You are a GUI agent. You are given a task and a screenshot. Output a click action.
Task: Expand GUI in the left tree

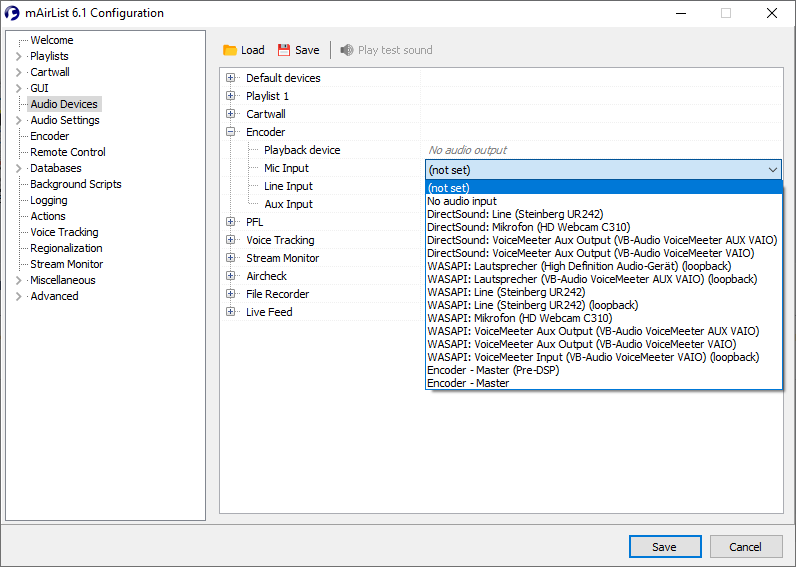(x=19, y=88)
